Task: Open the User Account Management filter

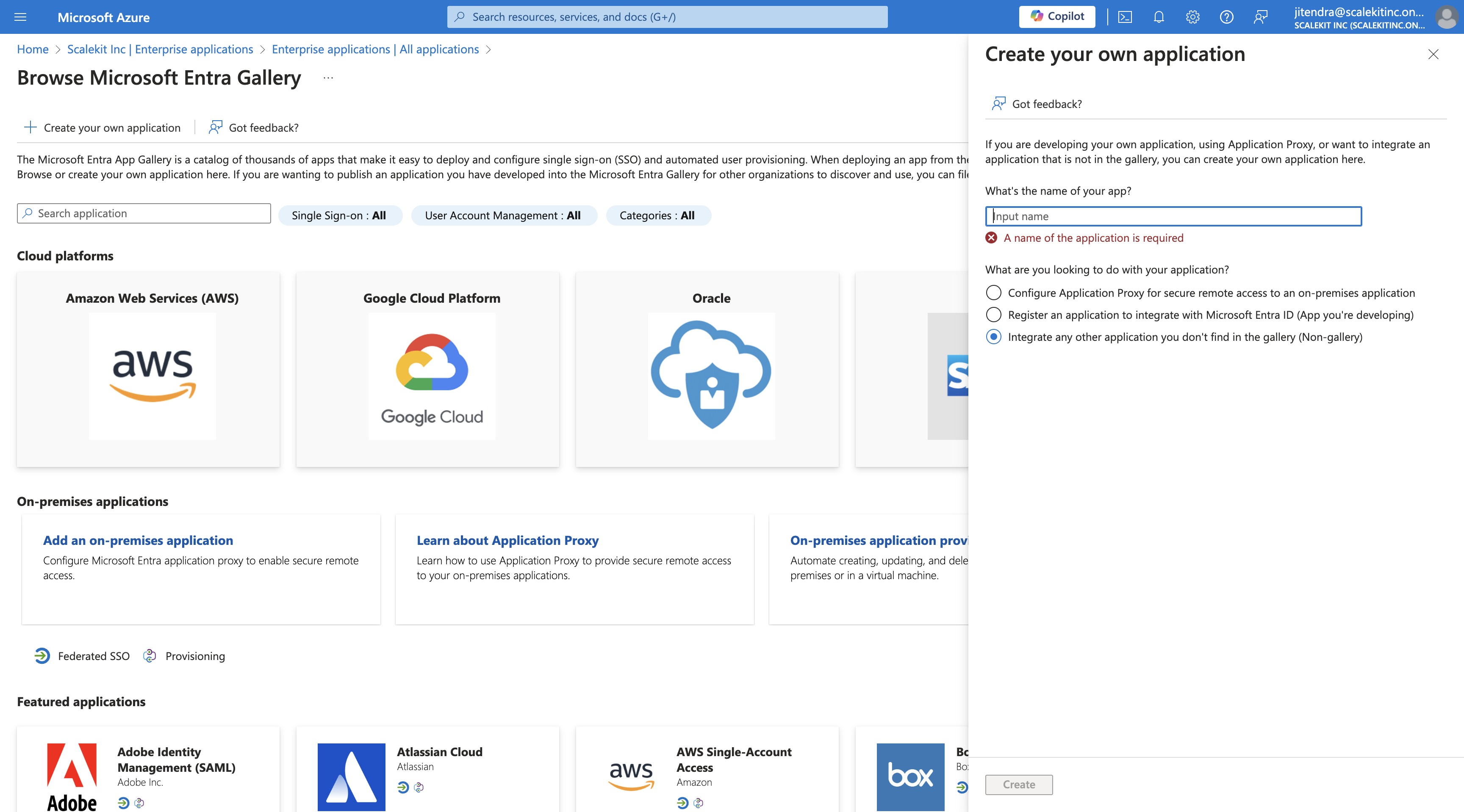Action: (x=504, y=215)
